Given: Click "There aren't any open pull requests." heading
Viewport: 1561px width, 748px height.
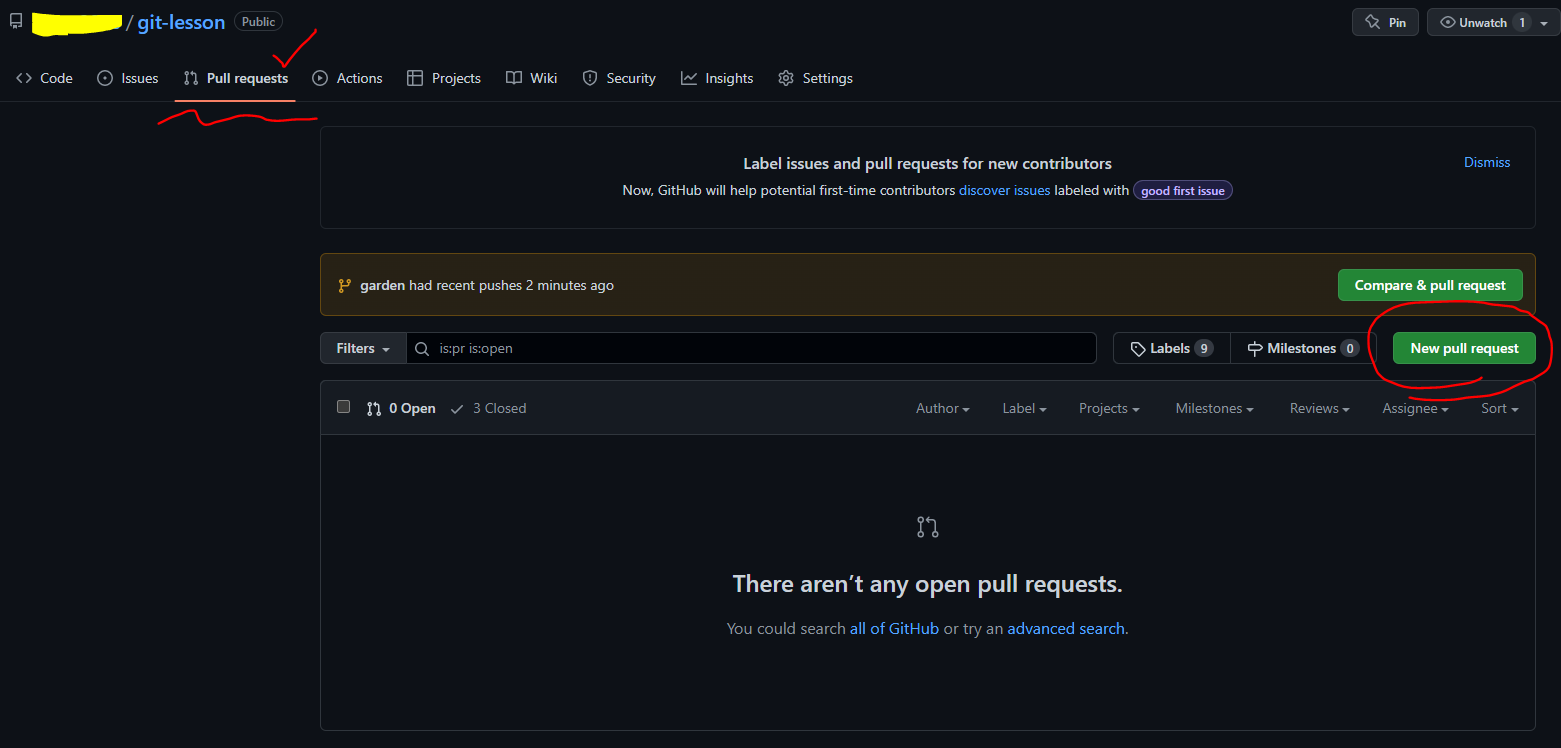Looking at the screenshot, I should point(928,584).
